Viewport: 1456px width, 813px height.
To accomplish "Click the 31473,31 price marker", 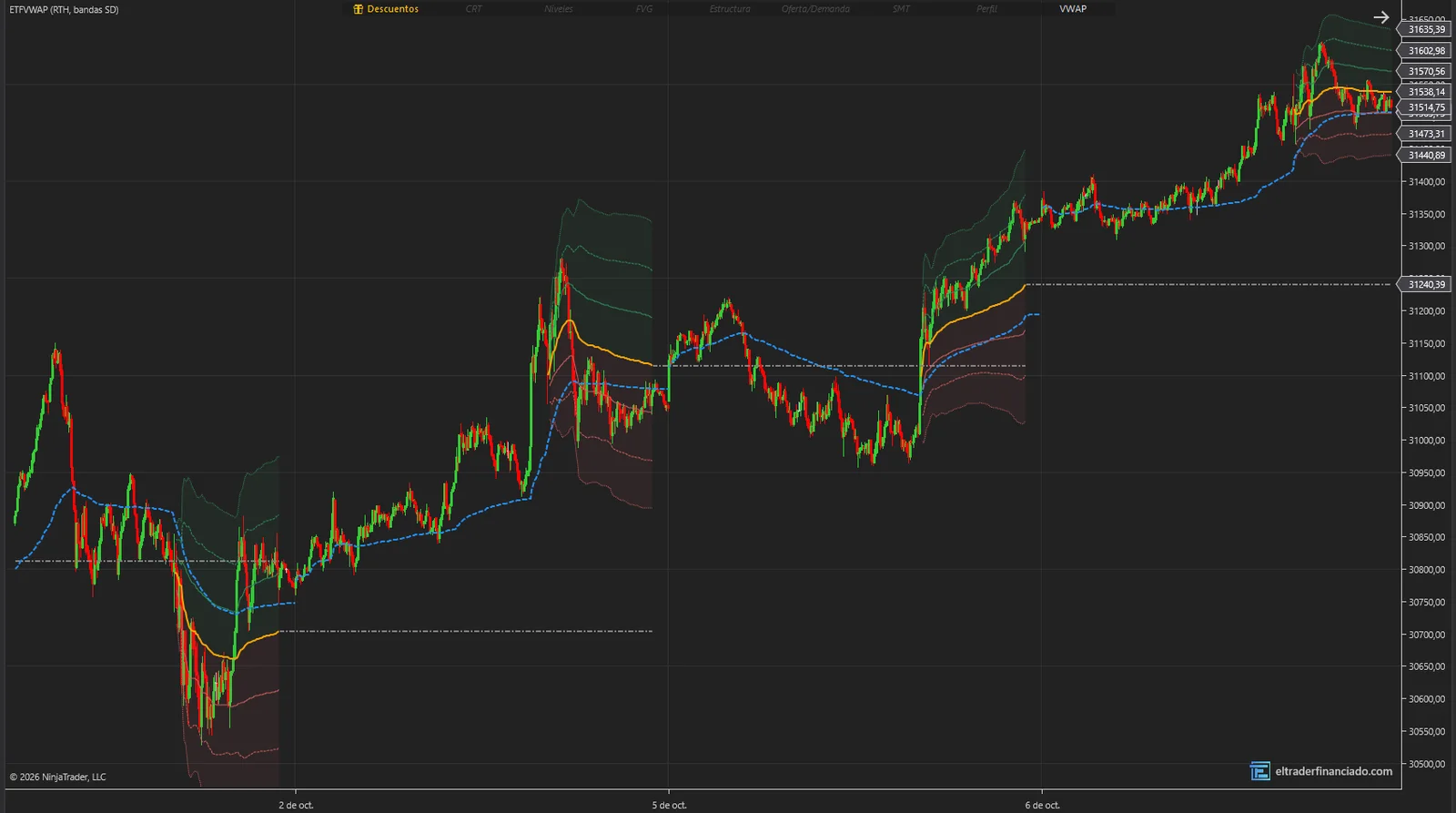I will (x=1424, y=134).
